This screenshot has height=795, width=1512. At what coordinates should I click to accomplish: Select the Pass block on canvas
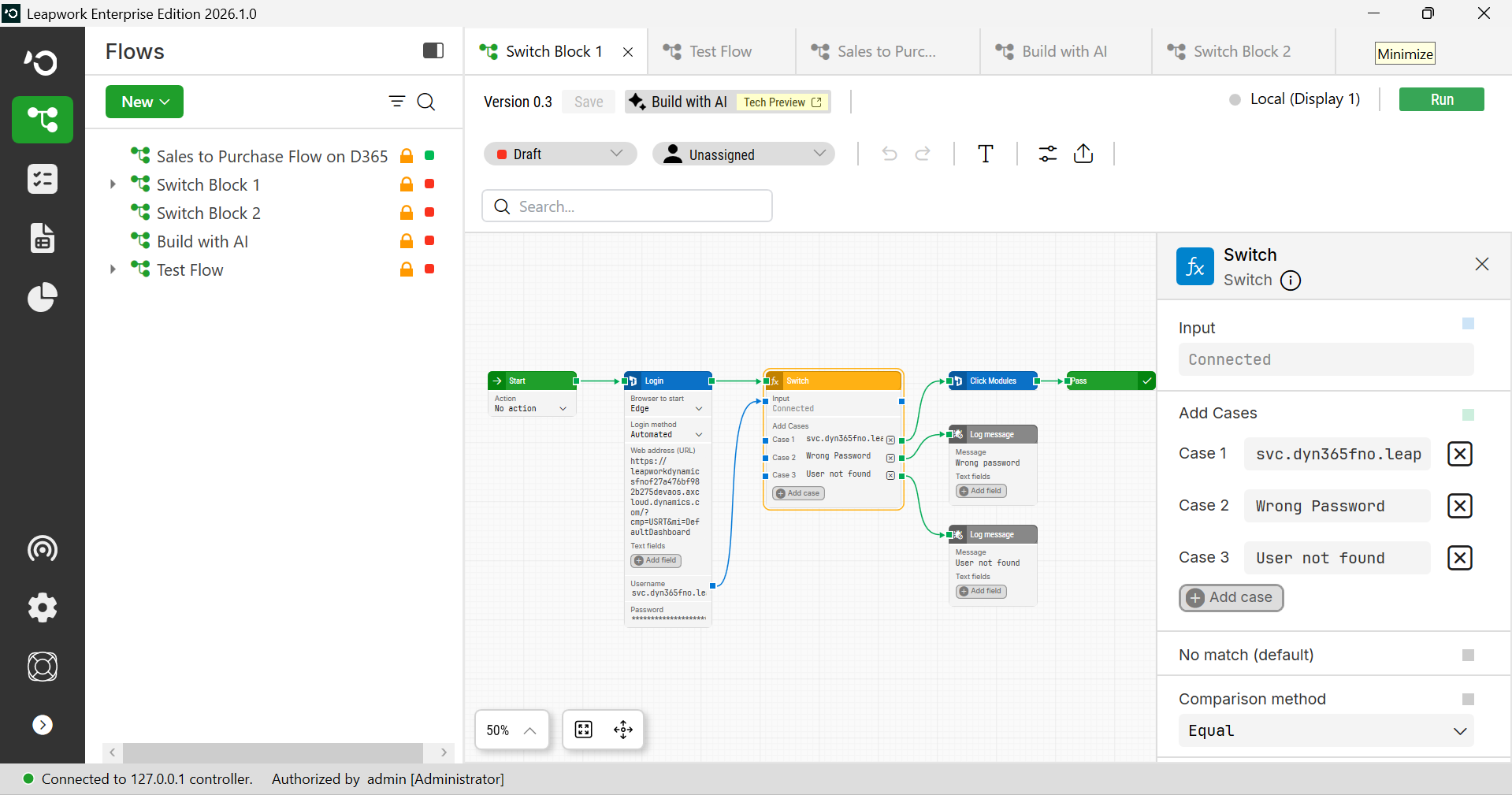click(1111, 381)
